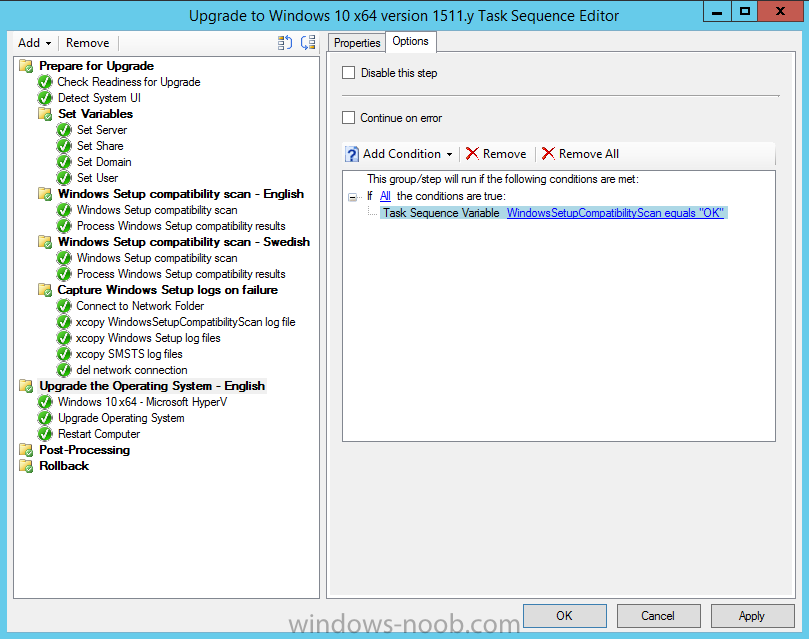Viewport: 809px width, 639px height.
Task: Click the Set Variables folder icon
Action: point(45,114)
